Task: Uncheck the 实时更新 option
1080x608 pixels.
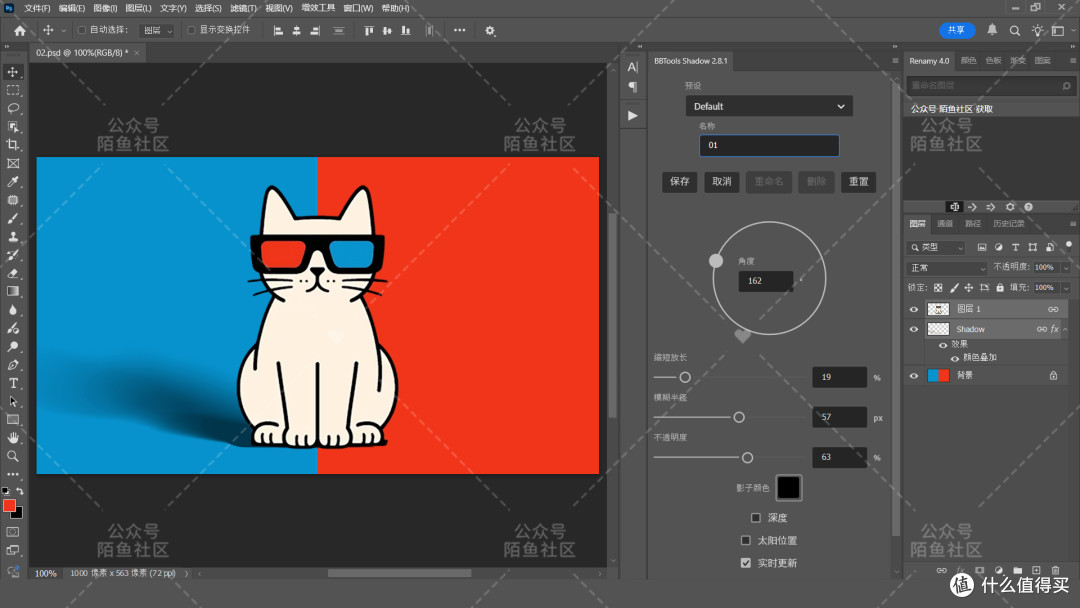Action: click(x=745, y=563)
